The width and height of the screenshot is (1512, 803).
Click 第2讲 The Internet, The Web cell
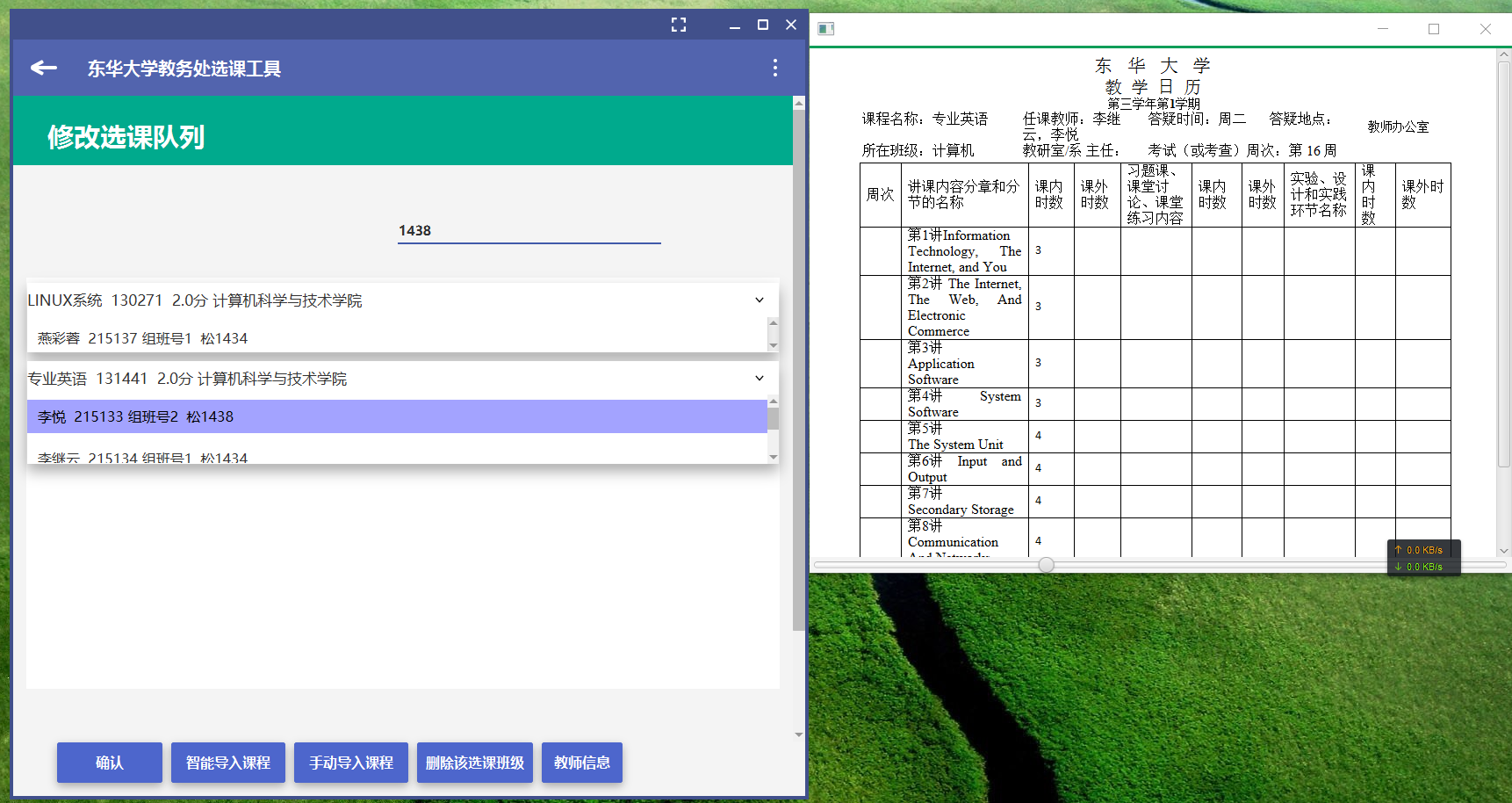[x=964, y=307]
